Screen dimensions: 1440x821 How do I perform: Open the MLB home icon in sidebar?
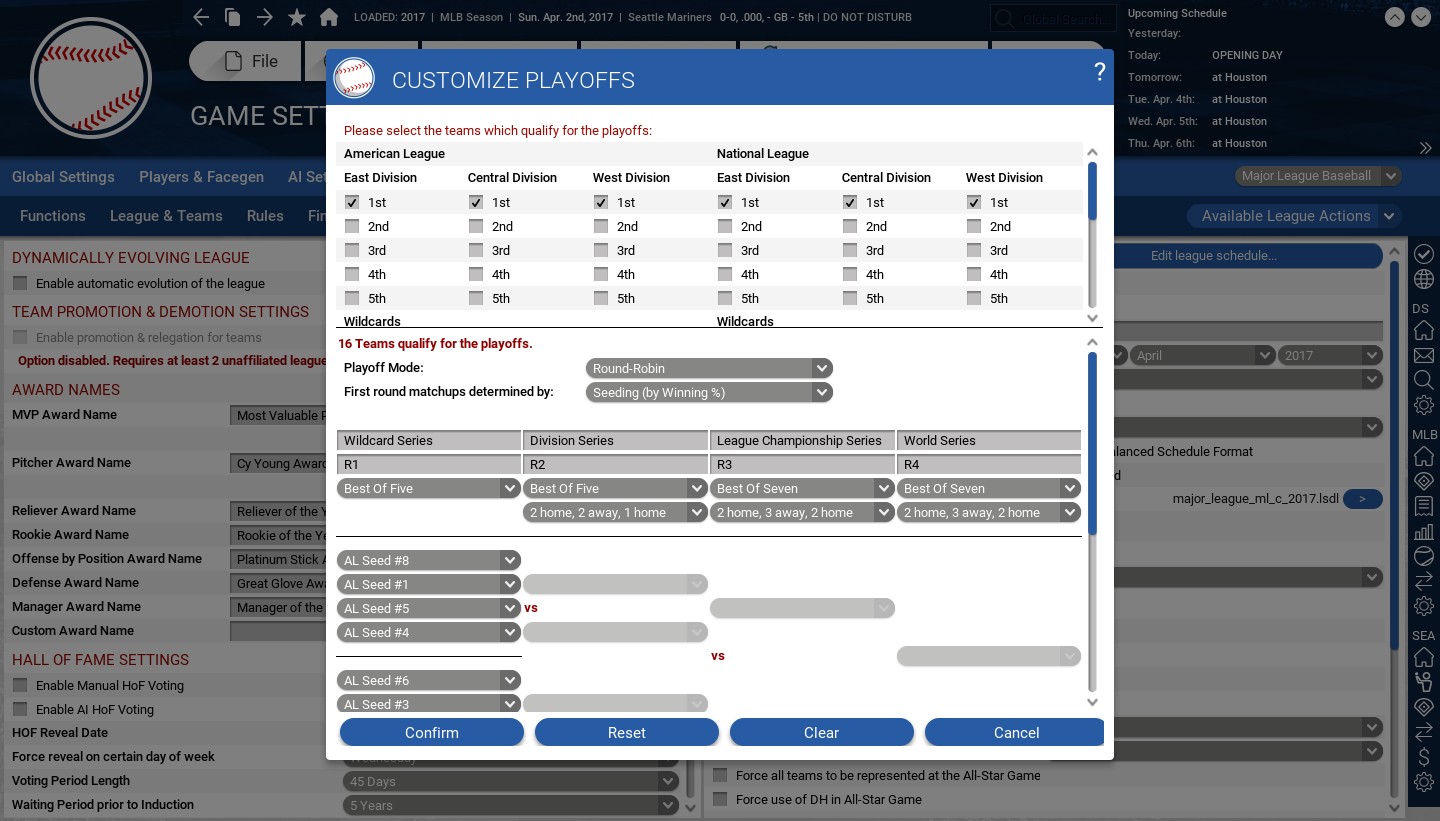click(x=1424, y=456)
